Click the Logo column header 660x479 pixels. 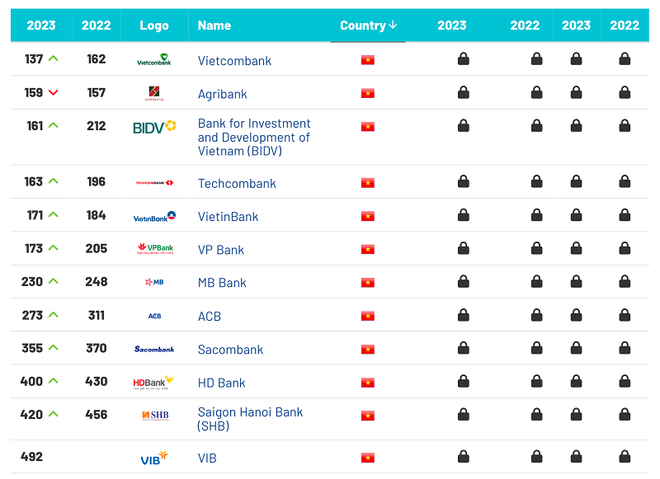pyautogui.click(x=154, y=25)
